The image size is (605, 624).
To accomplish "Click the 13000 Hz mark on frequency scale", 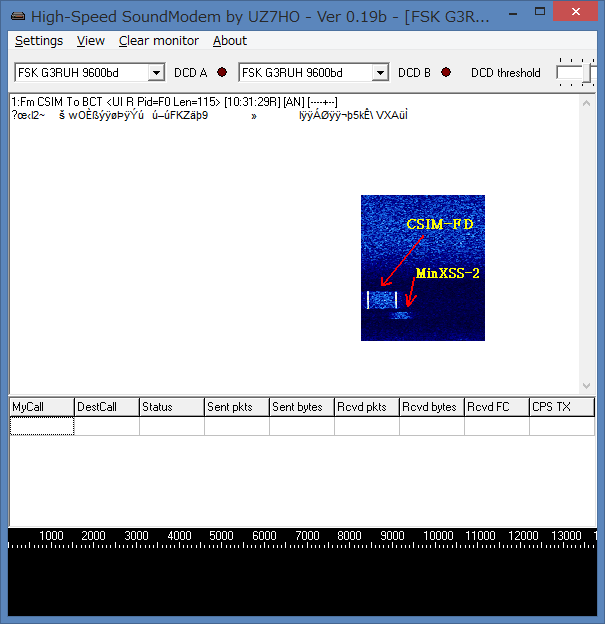I will pyautogui.click(x=566, y=536).
